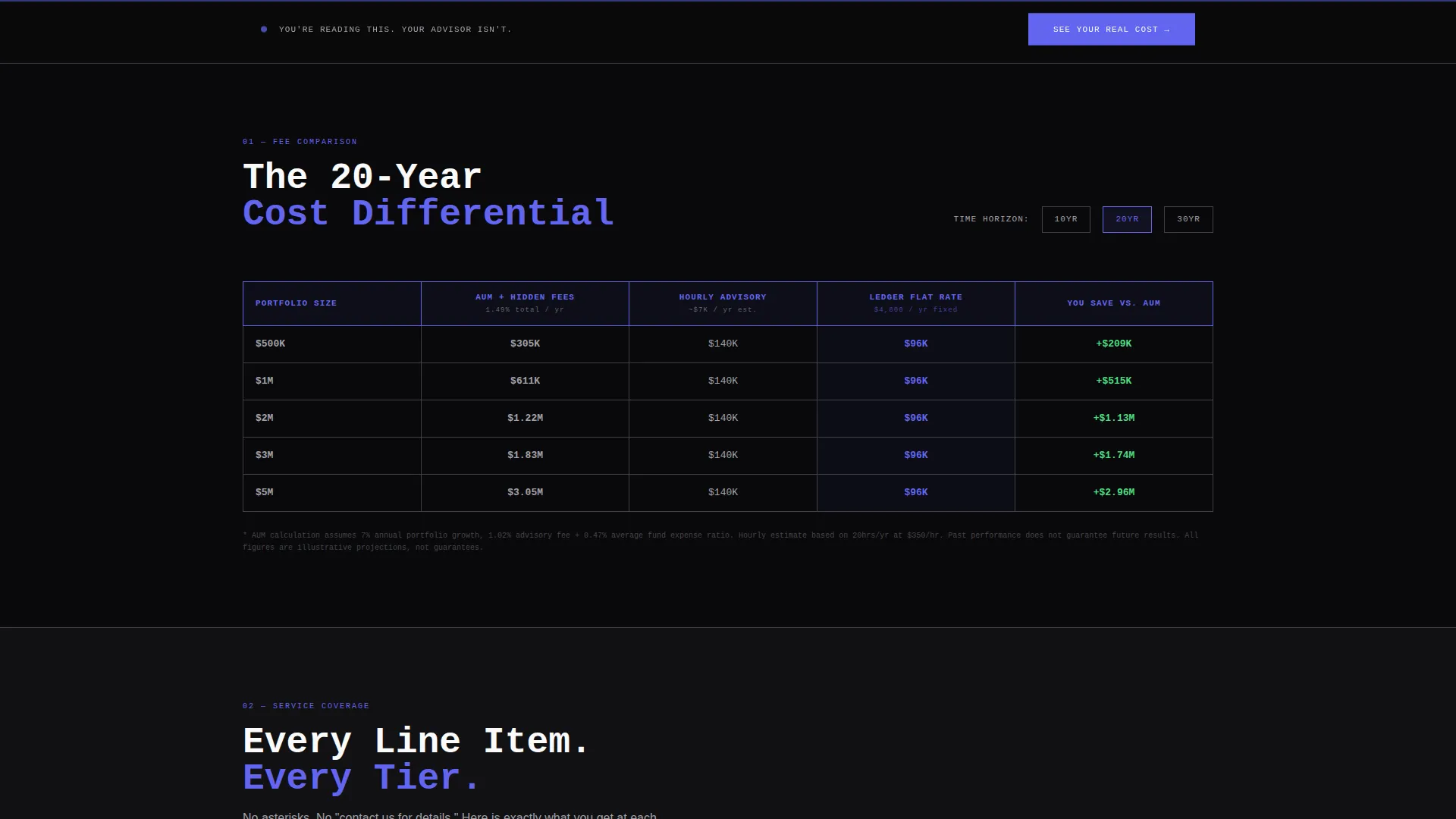Click the +$1.74M savings value
Screen dimensions: 1456x819
click(x=1113, y=455)
